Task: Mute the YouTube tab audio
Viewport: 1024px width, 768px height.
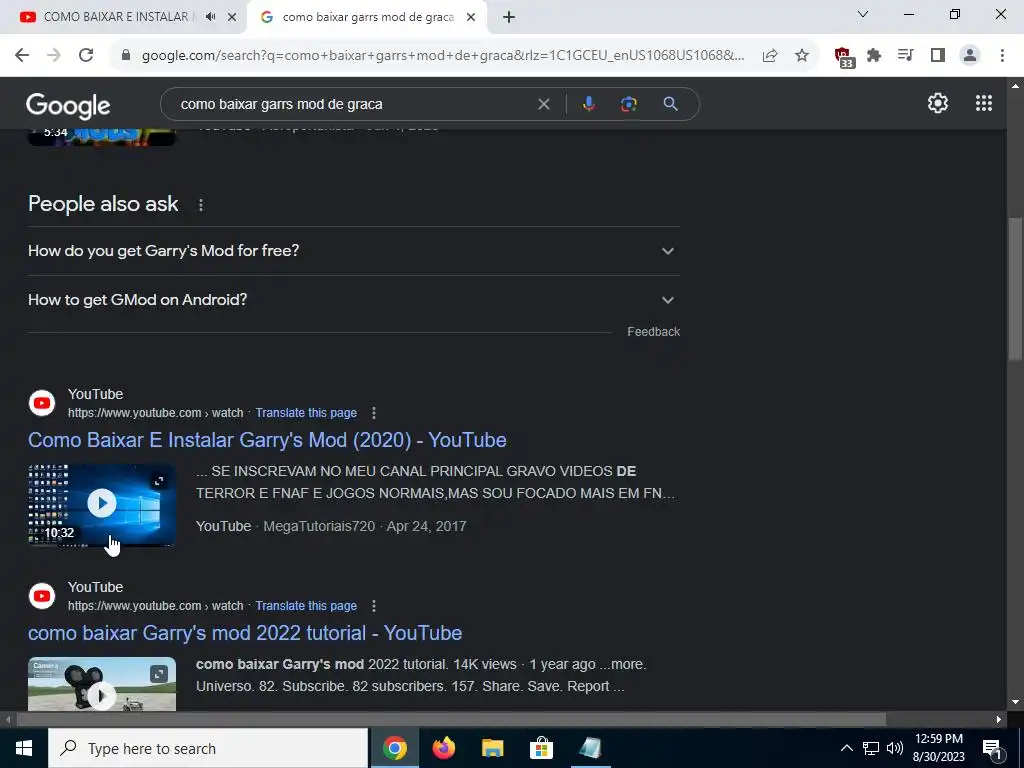Action: pyautogui.click(x=210, y=17)
